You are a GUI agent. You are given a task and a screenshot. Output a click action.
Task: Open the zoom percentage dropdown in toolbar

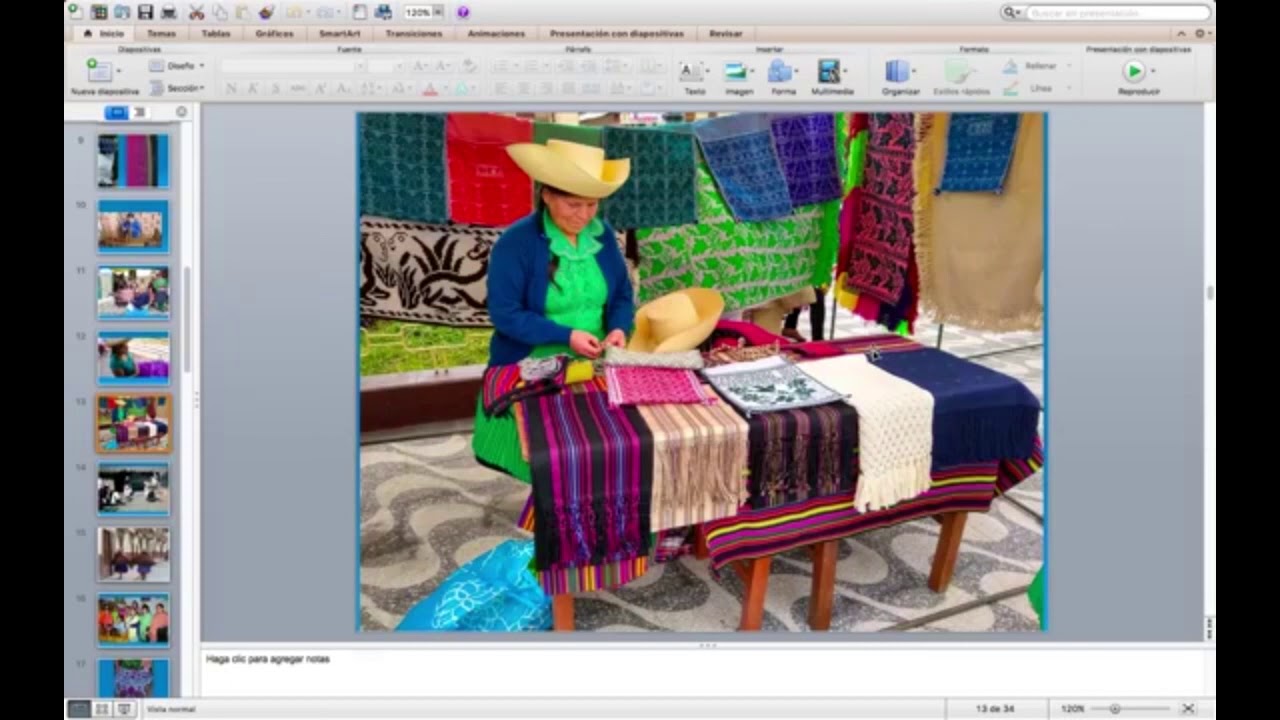tap(438, 12)
